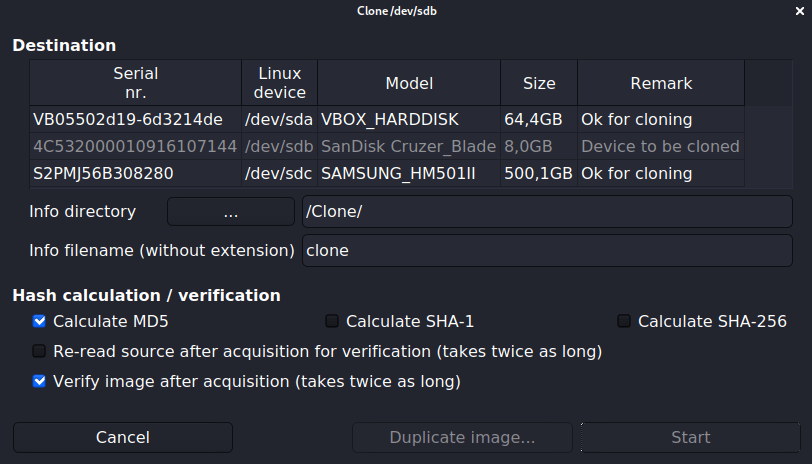
Task: Sort by the Linux device column header
Action: 280,83
